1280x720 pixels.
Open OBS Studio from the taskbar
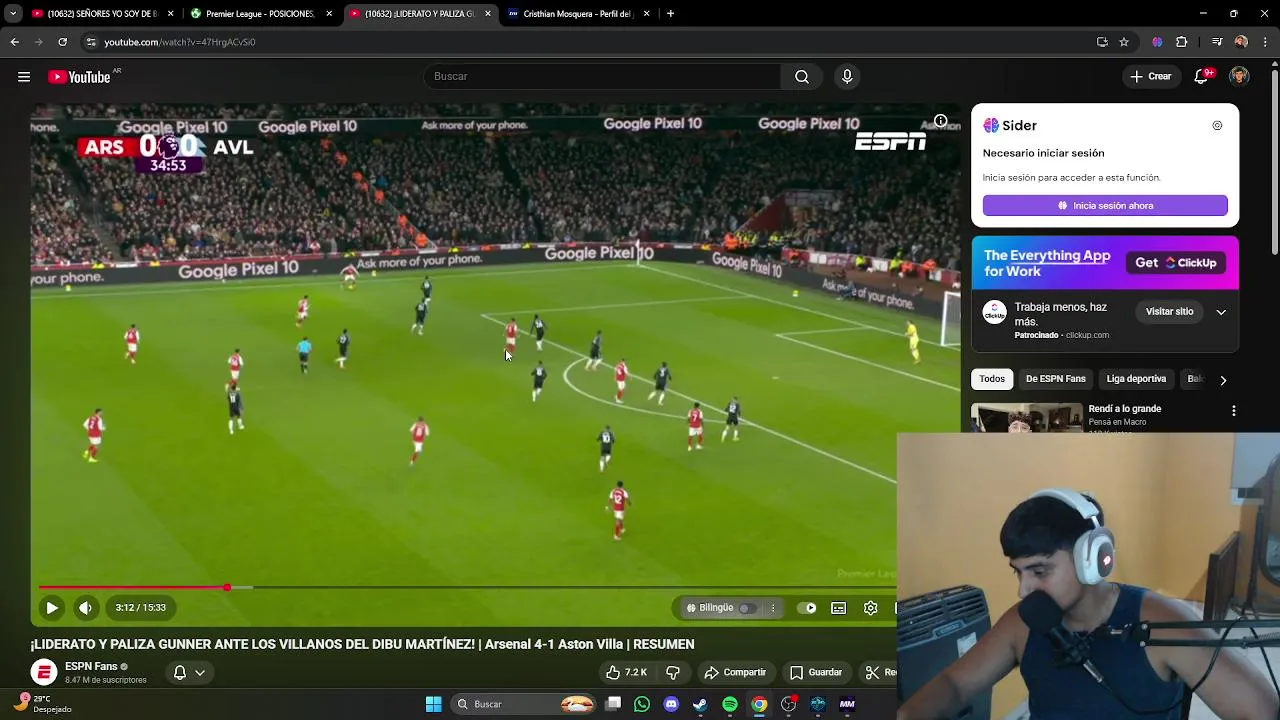click(x=789, y=704)
